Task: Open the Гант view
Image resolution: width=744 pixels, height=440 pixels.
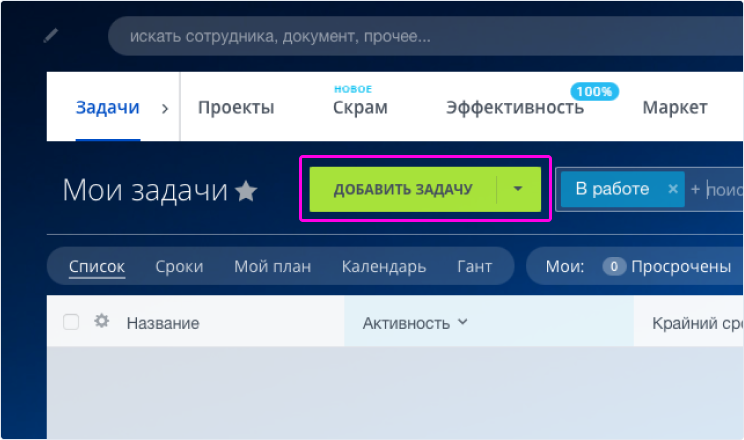Action: [x=474, y=267]
